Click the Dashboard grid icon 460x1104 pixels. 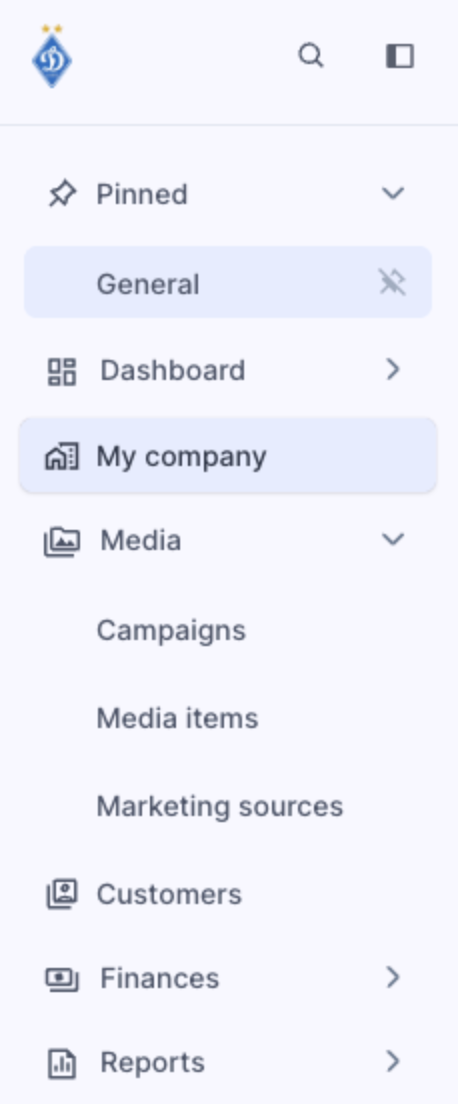tap(62, 371)
